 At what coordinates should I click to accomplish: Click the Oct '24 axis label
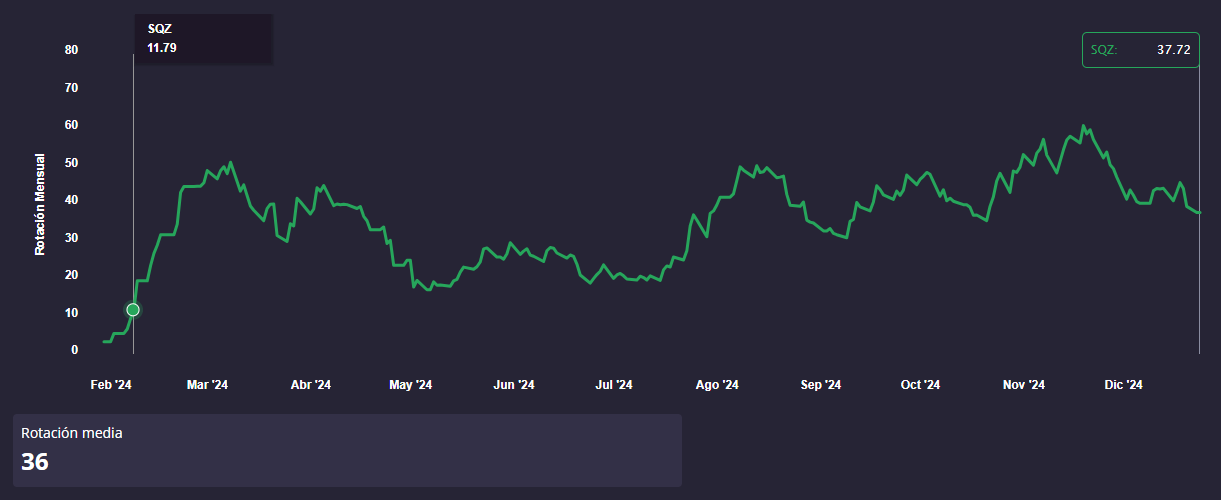point(920,385)
